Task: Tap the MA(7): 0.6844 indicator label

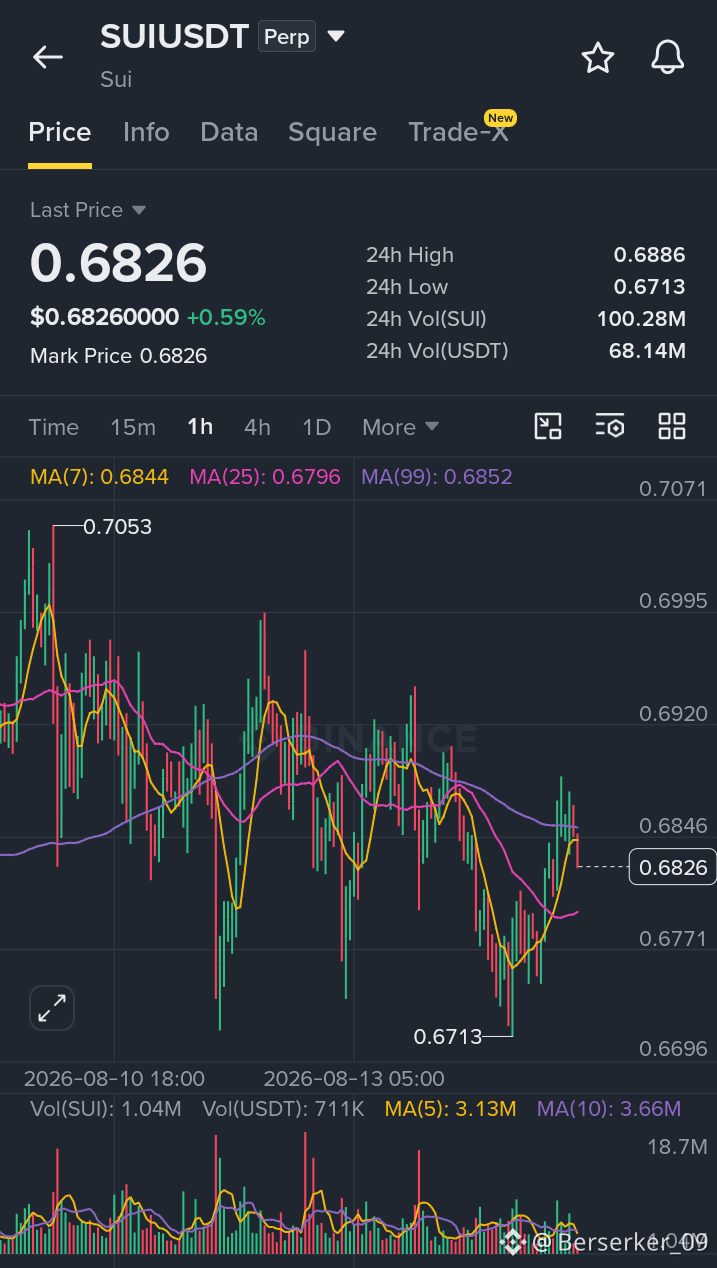Action: pyautogui.click(x=99, y=477)
